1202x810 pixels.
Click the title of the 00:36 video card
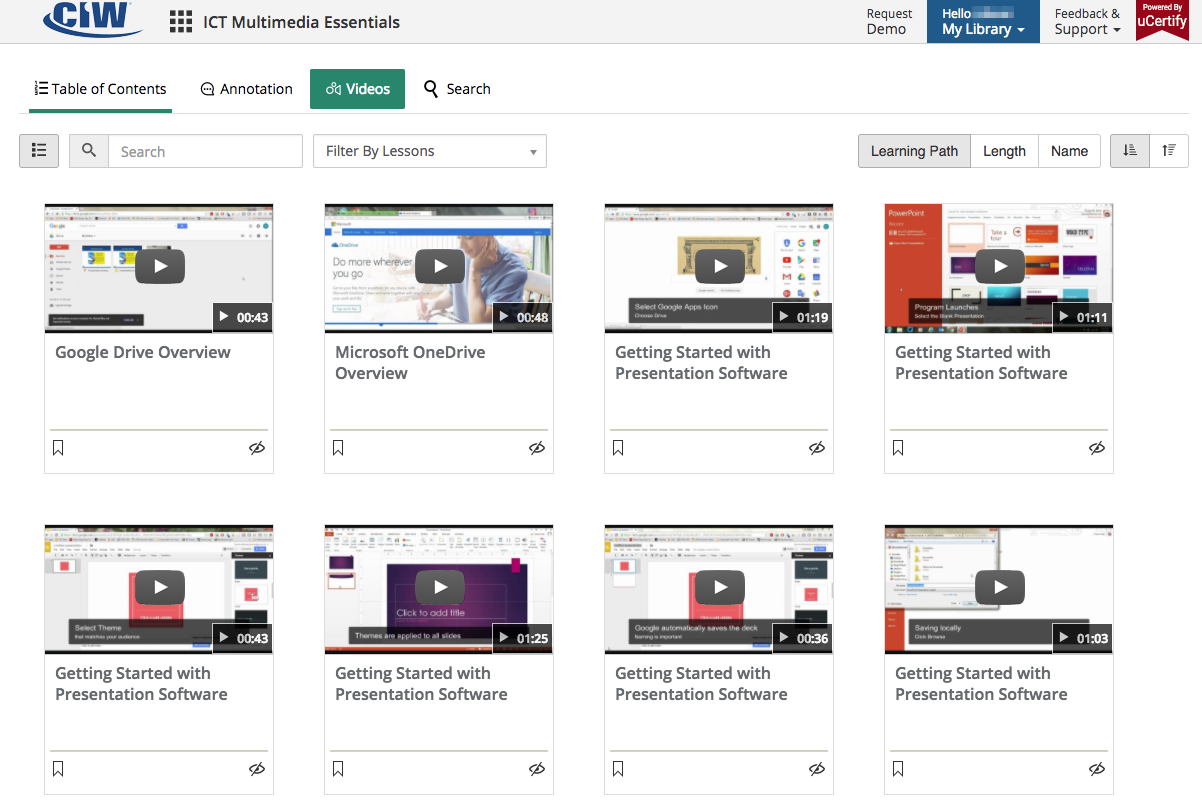click(x=701, y=683)
